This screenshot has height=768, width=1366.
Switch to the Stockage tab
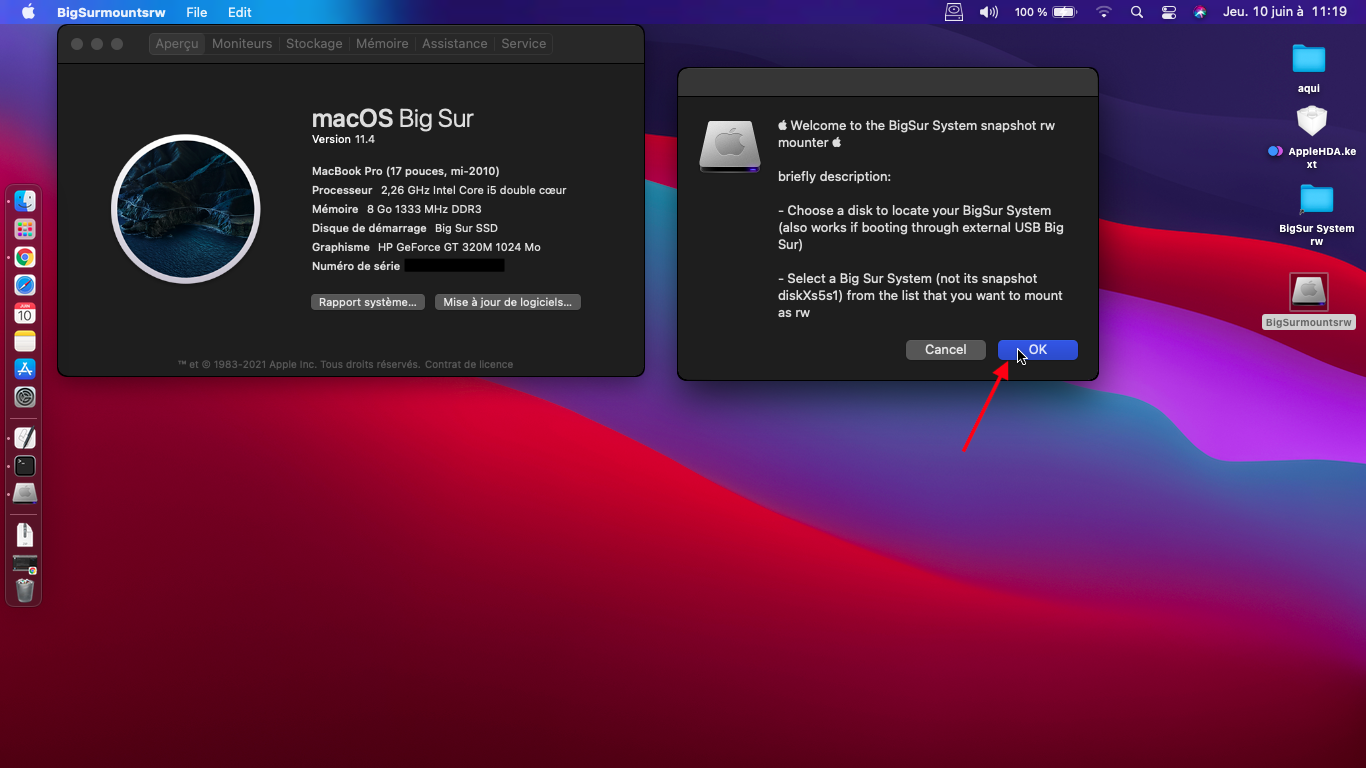coord(314,44)
